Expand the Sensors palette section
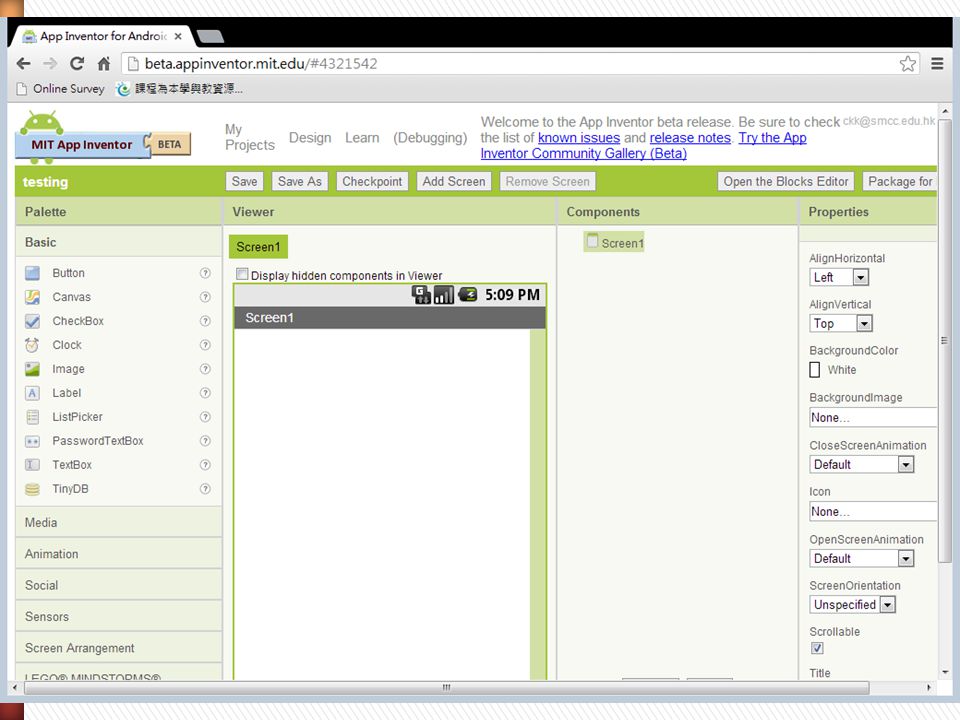960x720 pixels. point(119,617)
